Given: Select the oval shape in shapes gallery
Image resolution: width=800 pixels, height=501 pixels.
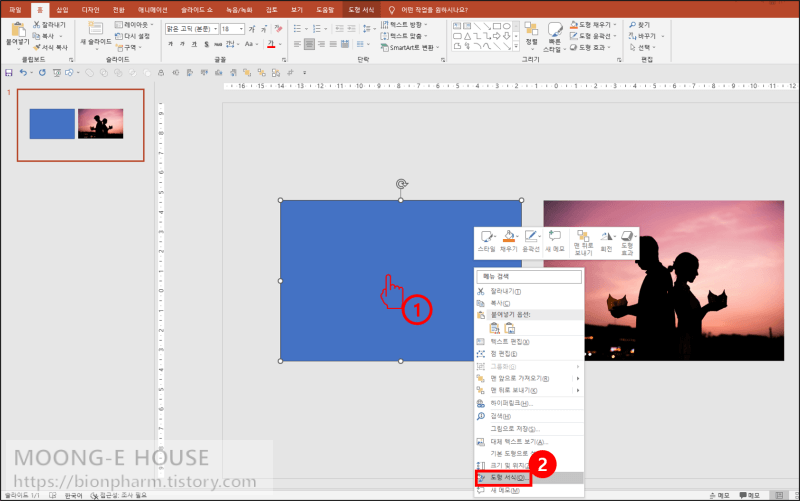Looking at the screenshot, I should pos(507,26).
